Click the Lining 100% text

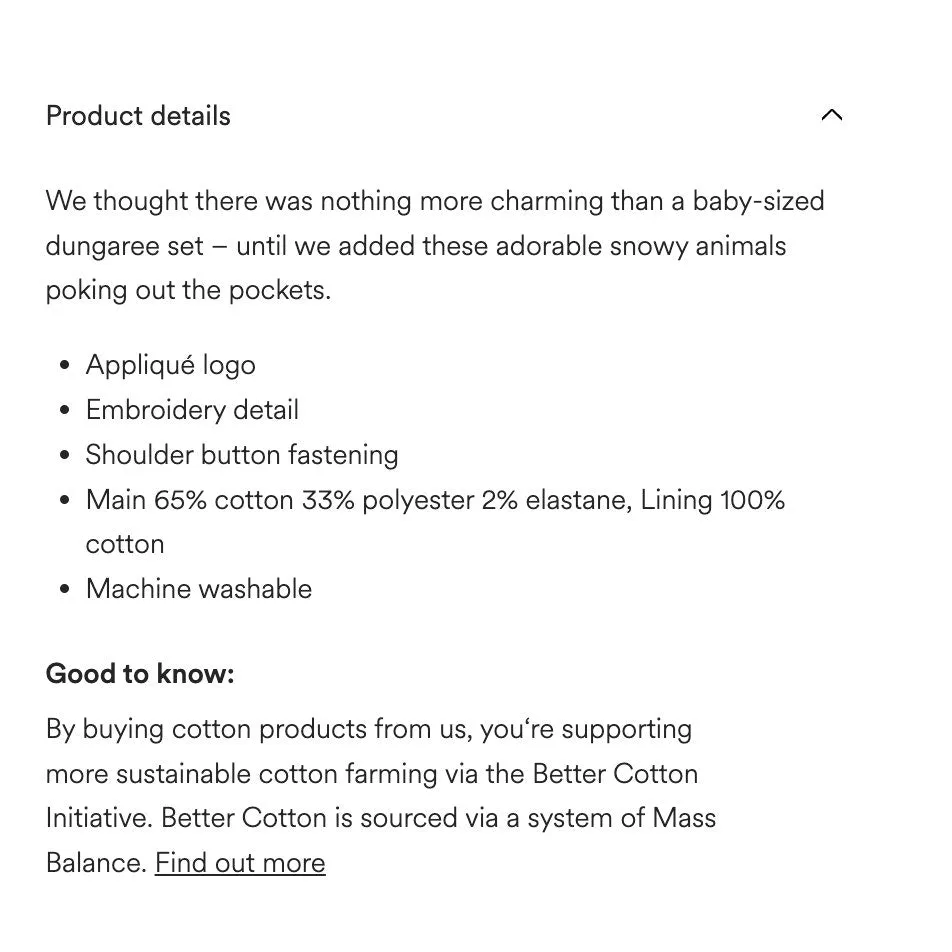712,500
